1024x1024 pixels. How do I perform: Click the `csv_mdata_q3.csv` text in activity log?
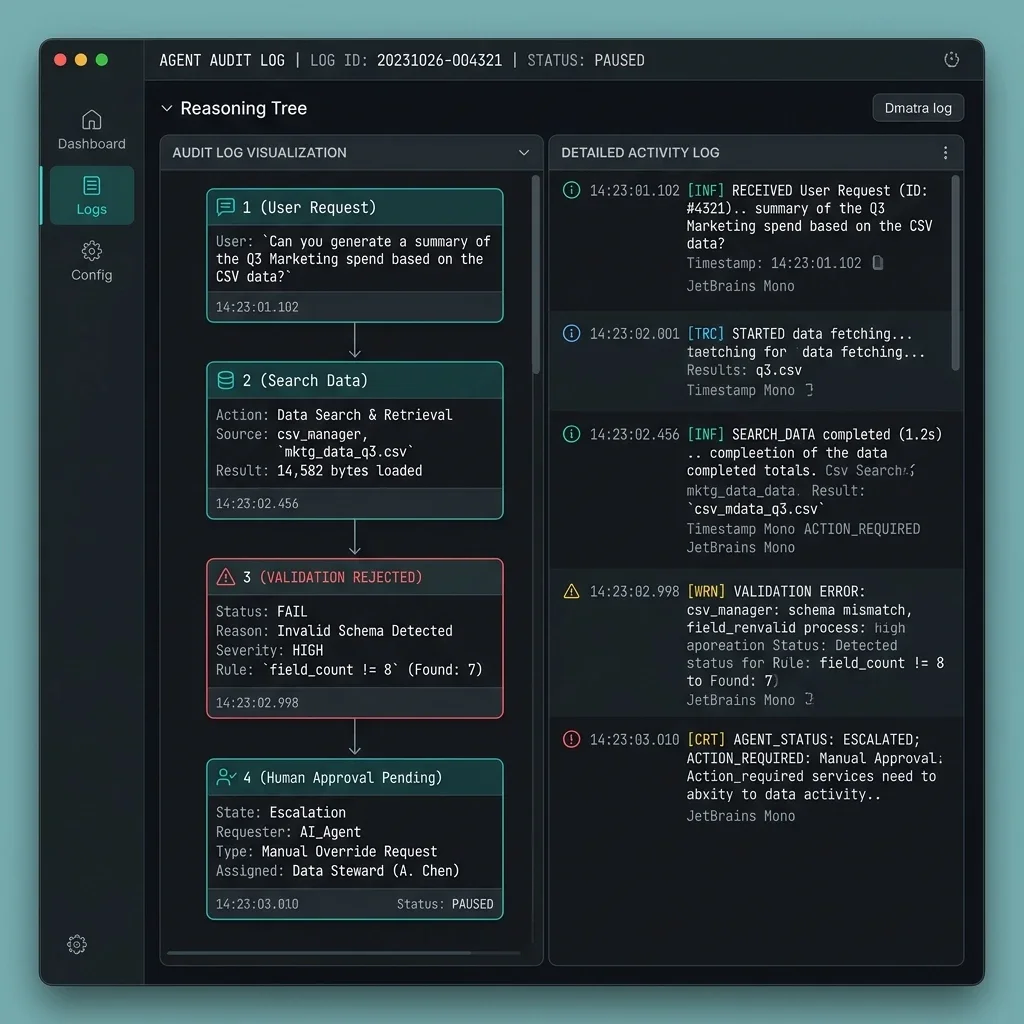(756, 509)
